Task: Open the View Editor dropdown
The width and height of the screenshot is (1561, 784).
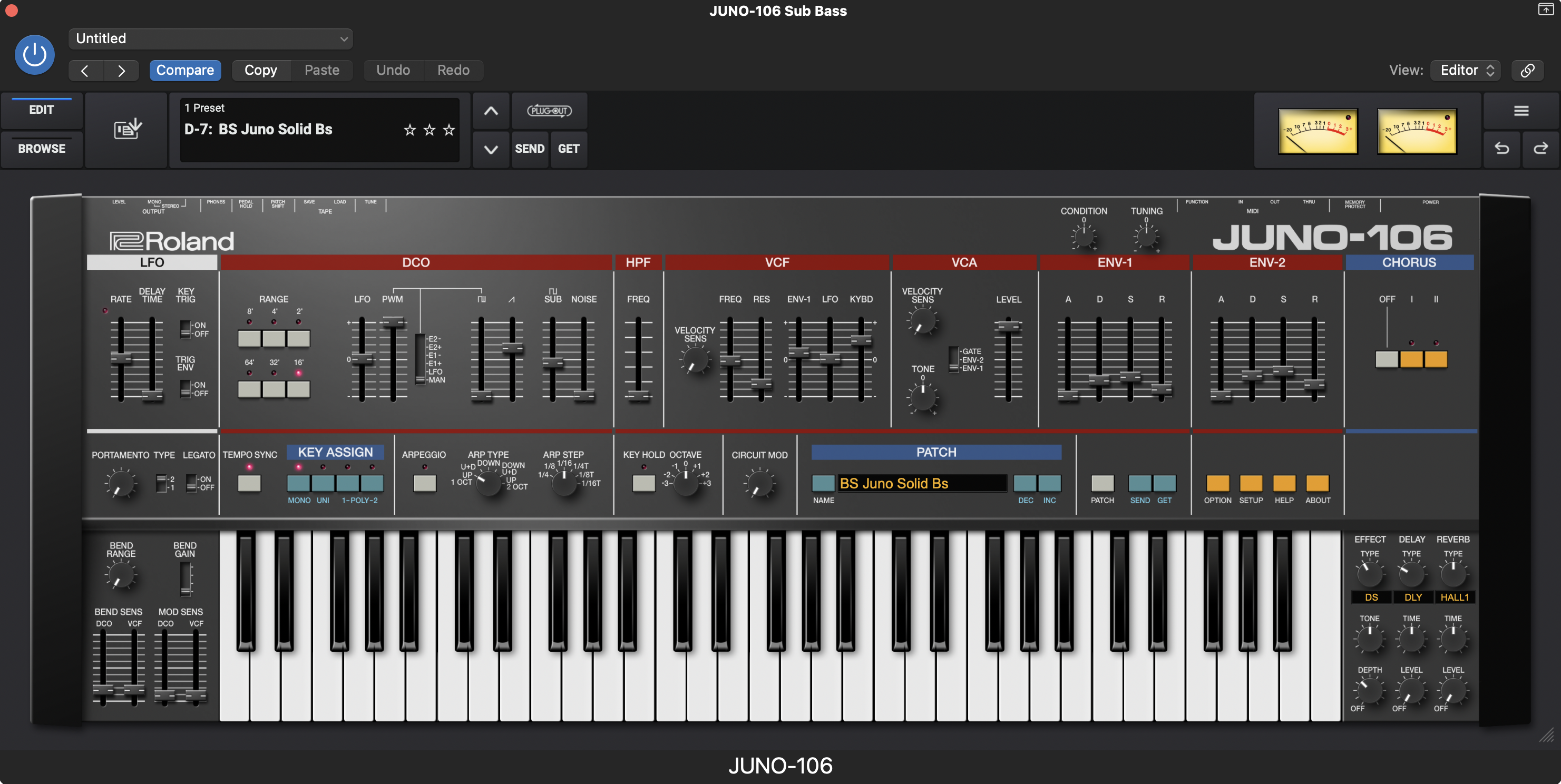Action: (1465, 70)
